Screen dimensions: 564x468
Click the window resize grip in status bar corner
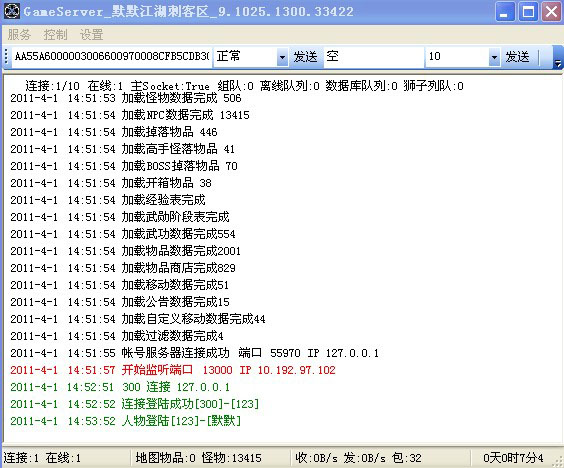coord(558,462)
